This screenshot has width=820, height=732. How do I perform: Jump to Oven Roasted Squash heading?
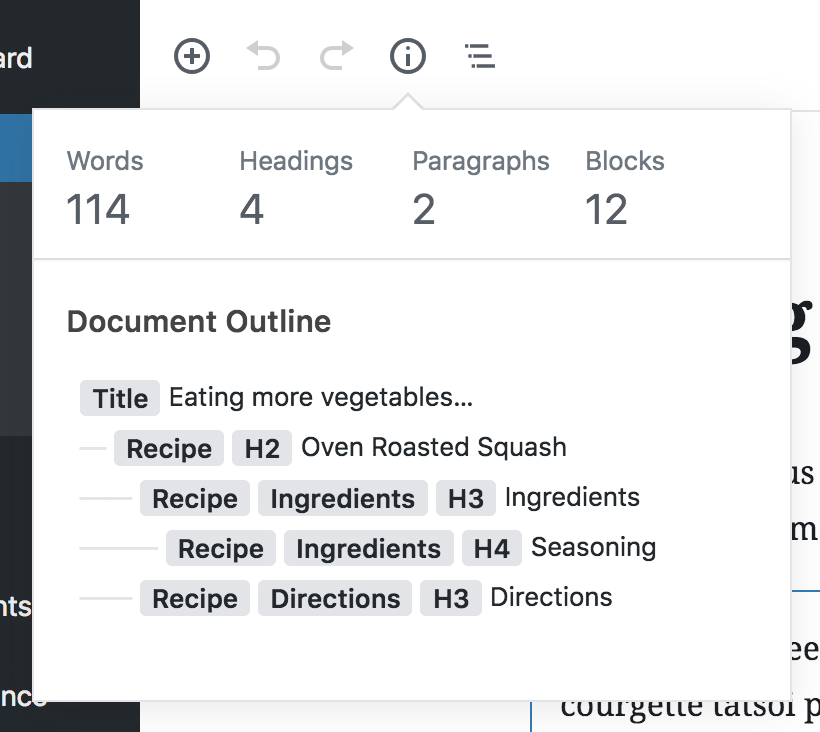434,448
